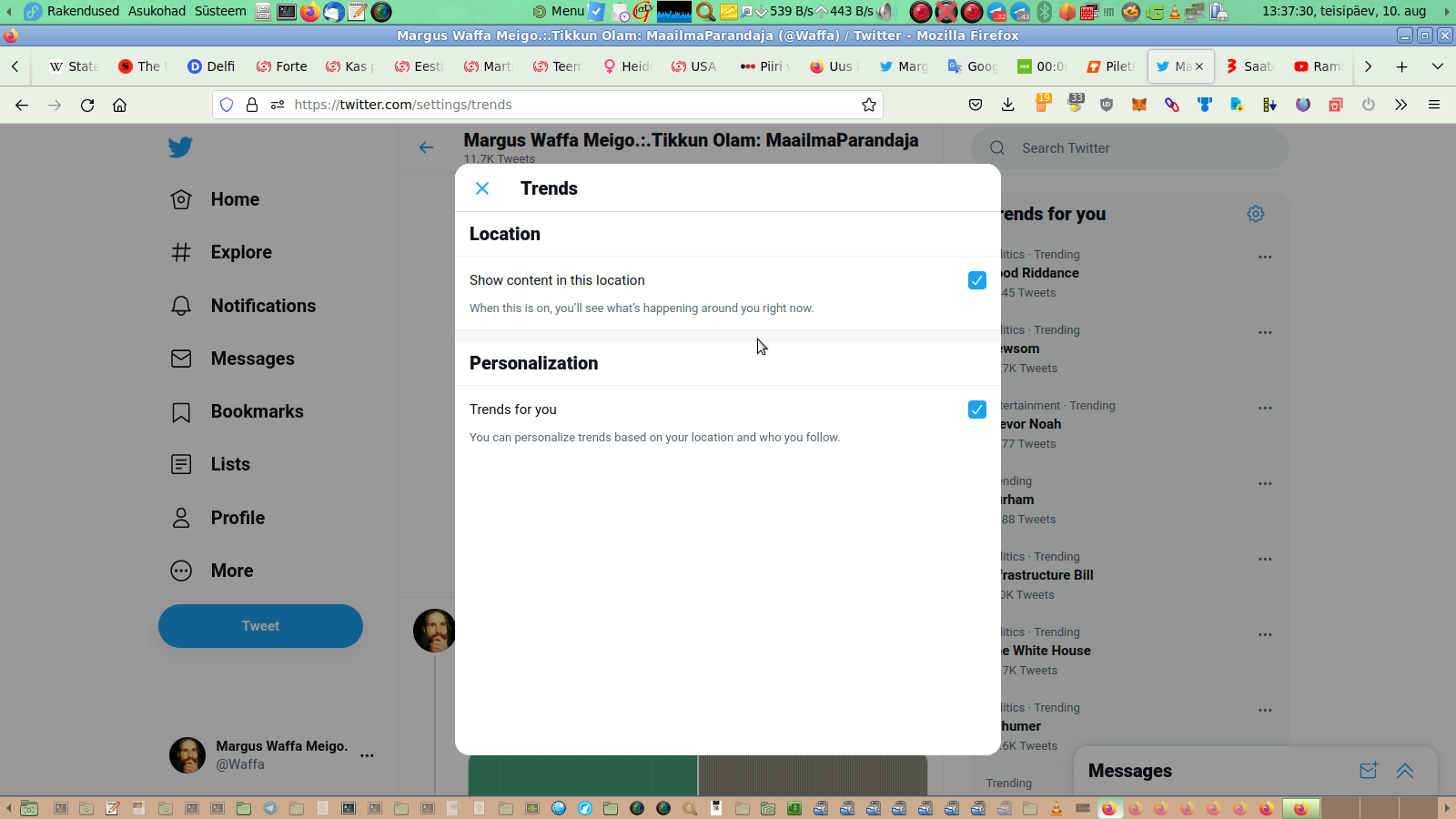The image size is (1456, 819).
Task: Open Notifications in the sidebar
Action: (x=244, y=306)
